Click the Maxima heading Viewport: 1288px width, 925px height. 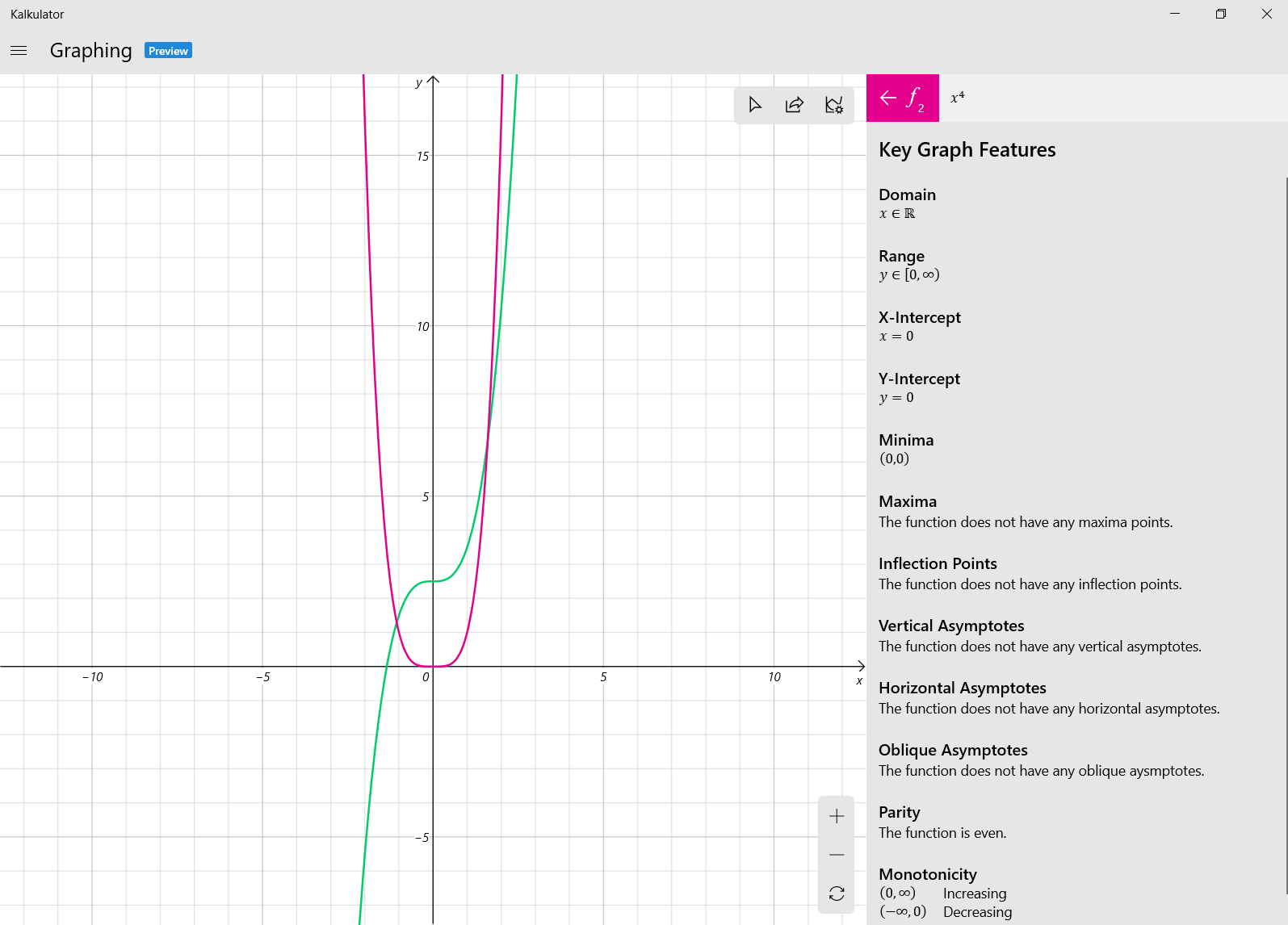pyautogui.click(x=908, y=501)
